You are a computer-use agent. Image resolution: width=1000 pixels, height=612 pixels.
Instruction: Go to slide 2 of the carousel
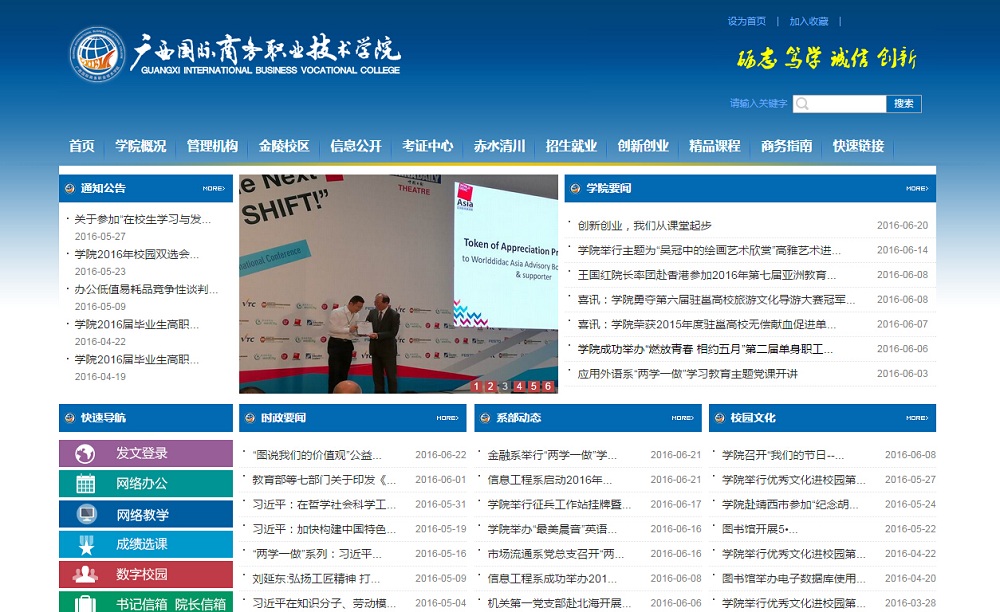pos(490,386)
